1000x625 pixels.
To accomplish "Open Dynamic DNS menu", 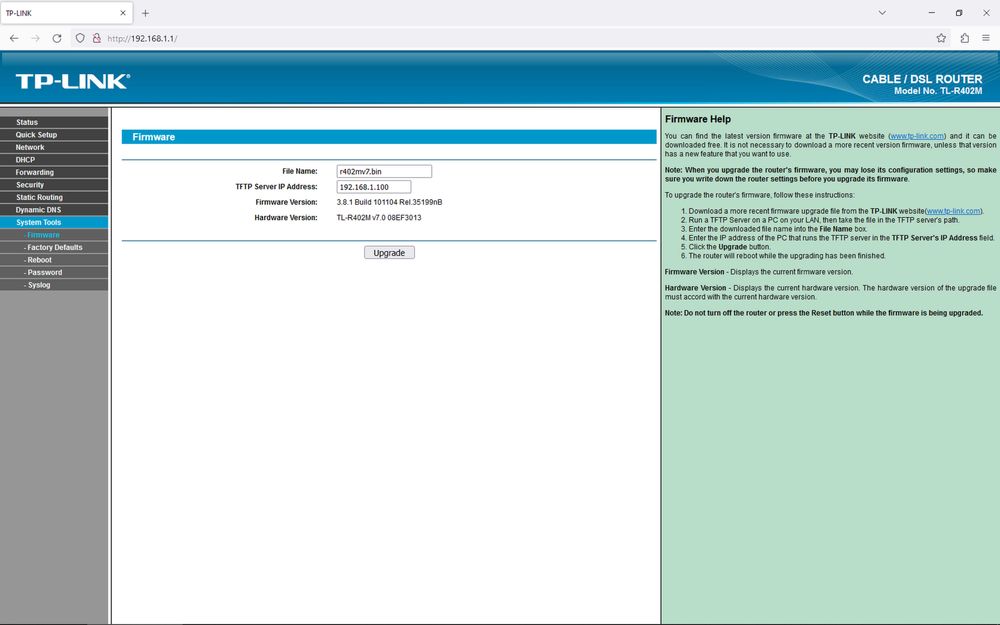I will pyautogui.click(x=54, y=209).
